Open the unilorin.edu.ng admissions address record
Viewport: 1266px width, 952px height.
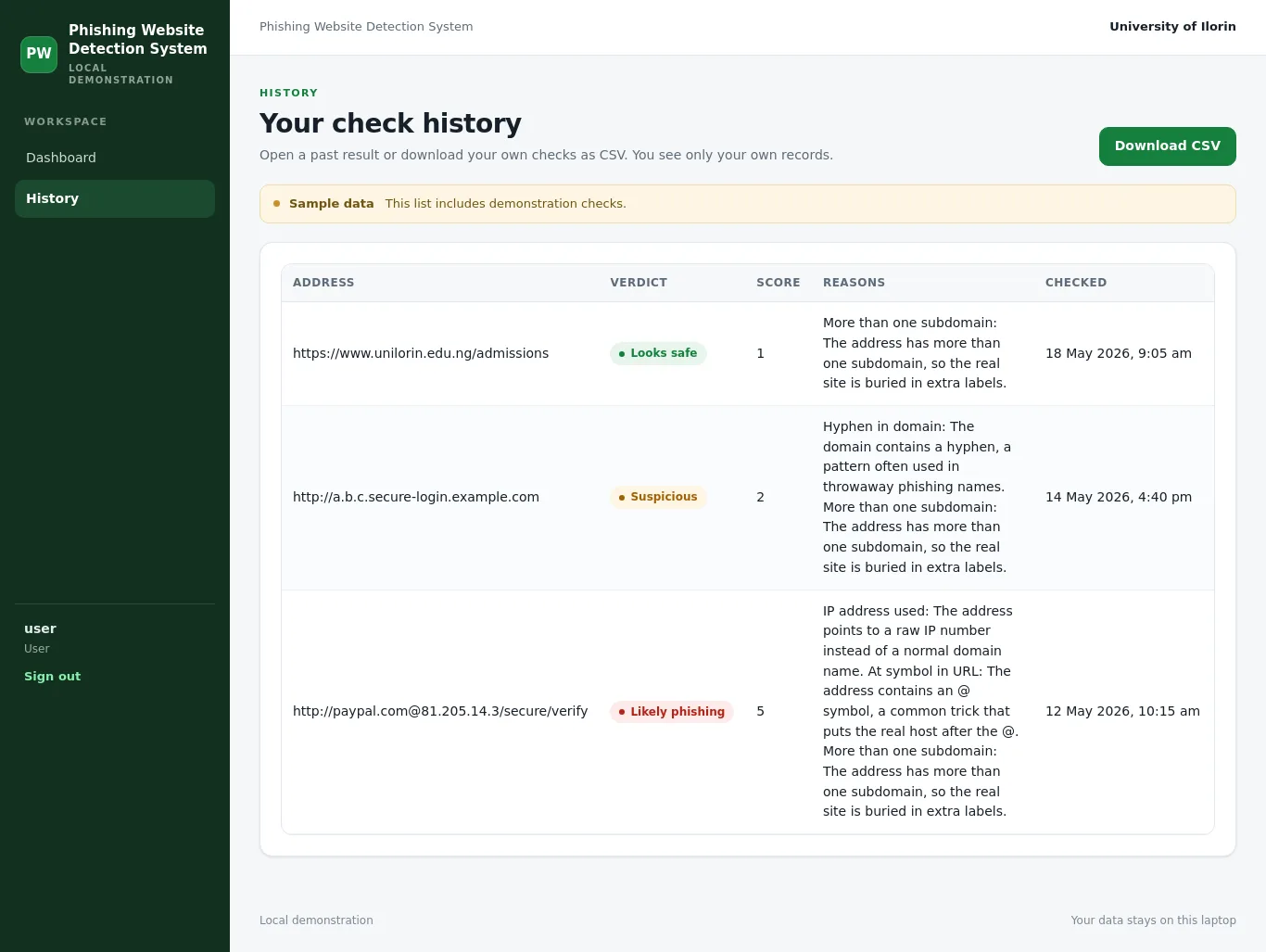tap(421, 353)
